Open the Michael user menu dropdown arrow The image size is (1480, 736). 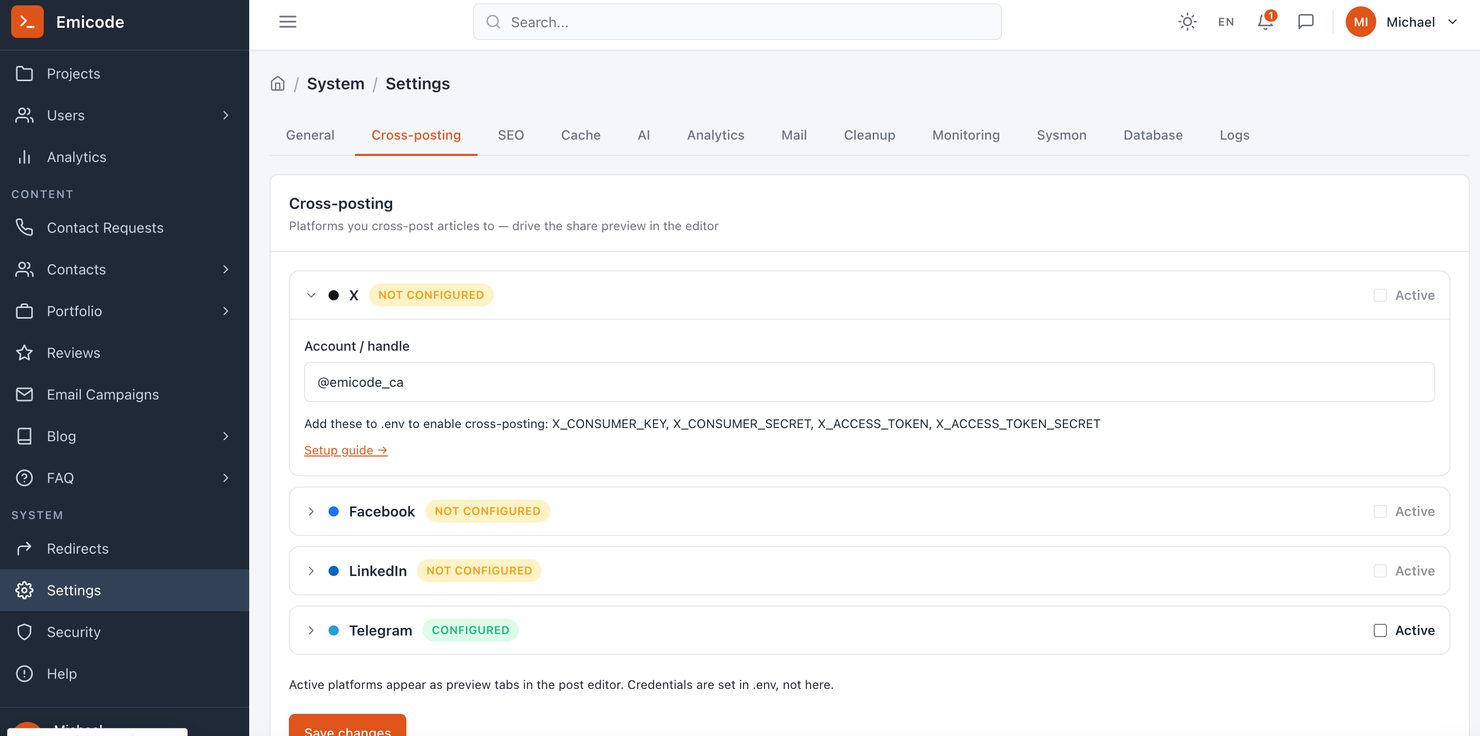1453,22
